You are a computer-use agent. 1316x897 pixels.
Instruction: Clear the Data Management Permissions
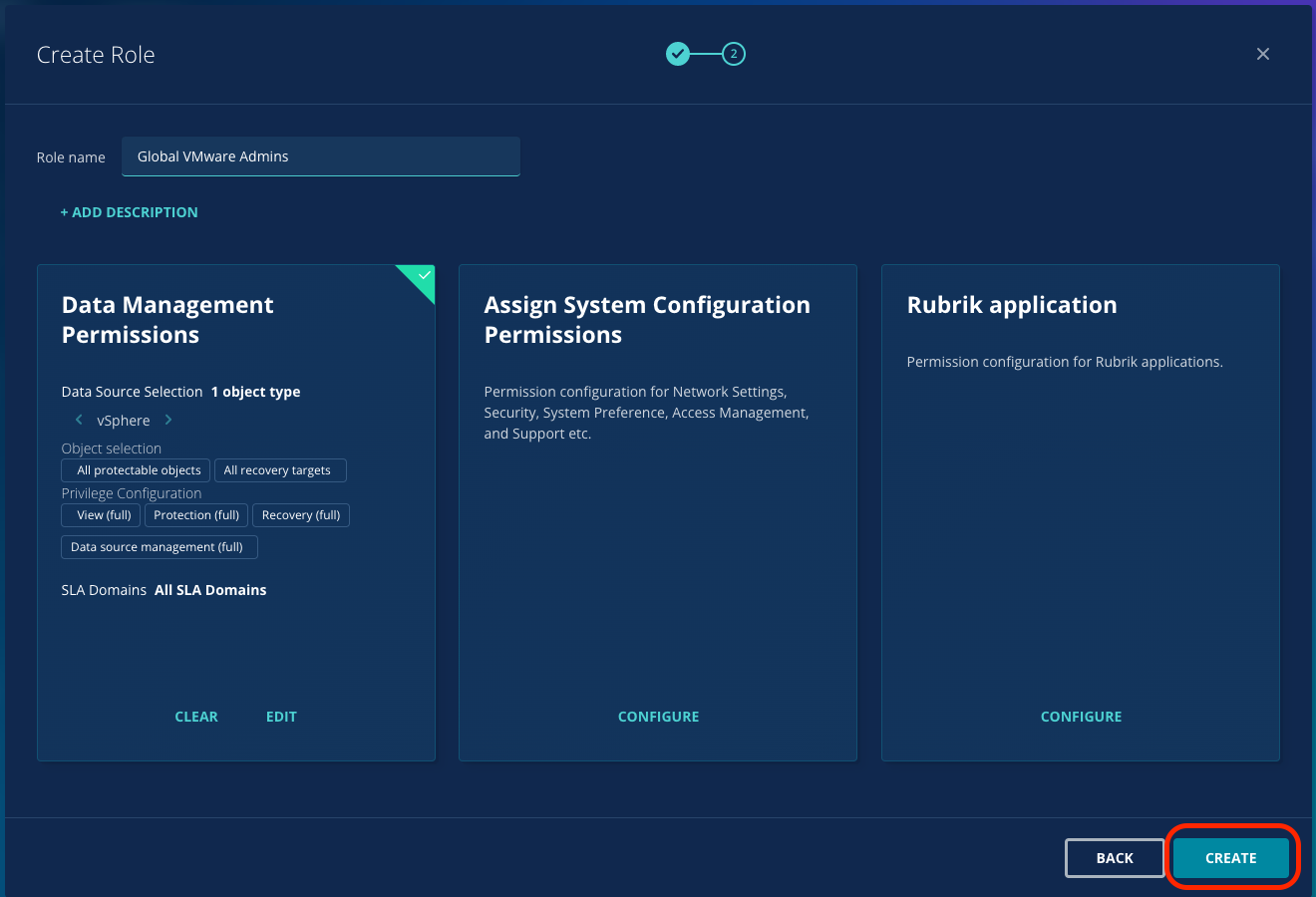coord(196,717)
